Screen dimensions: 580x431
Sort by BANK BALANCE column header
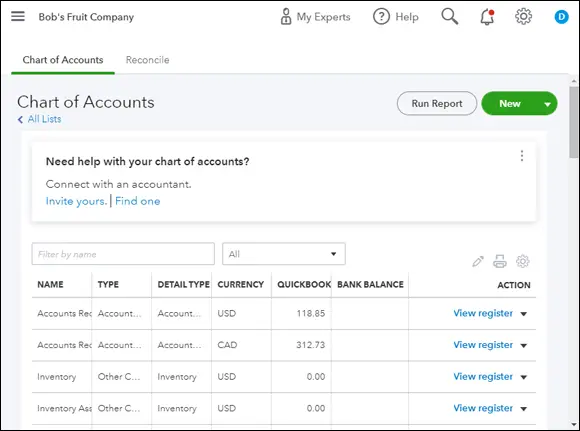370,284
